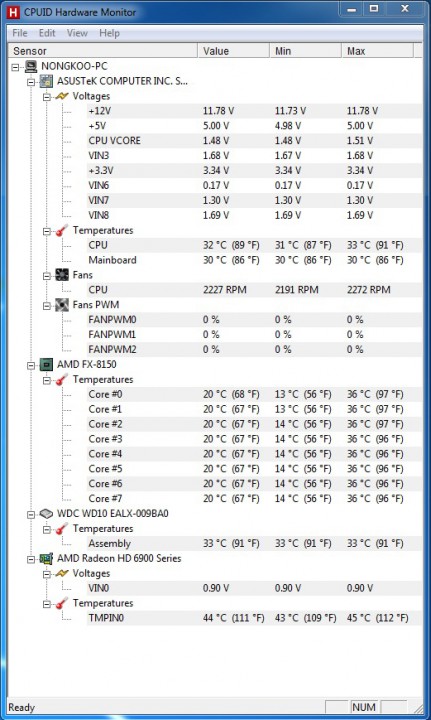Click the Value column header
The image size is (431, 720).
pyautogui.click(x=234, y=51)
